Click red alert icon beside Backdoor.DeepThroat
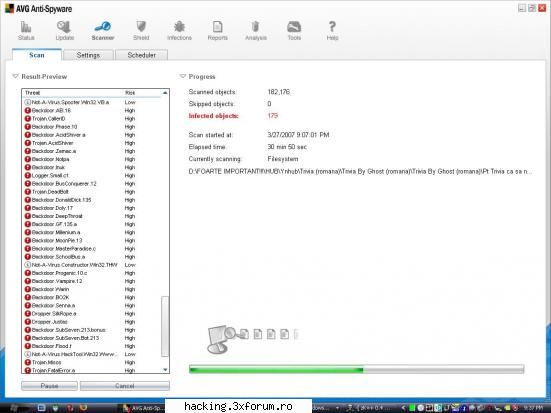 tap(27, 216)
